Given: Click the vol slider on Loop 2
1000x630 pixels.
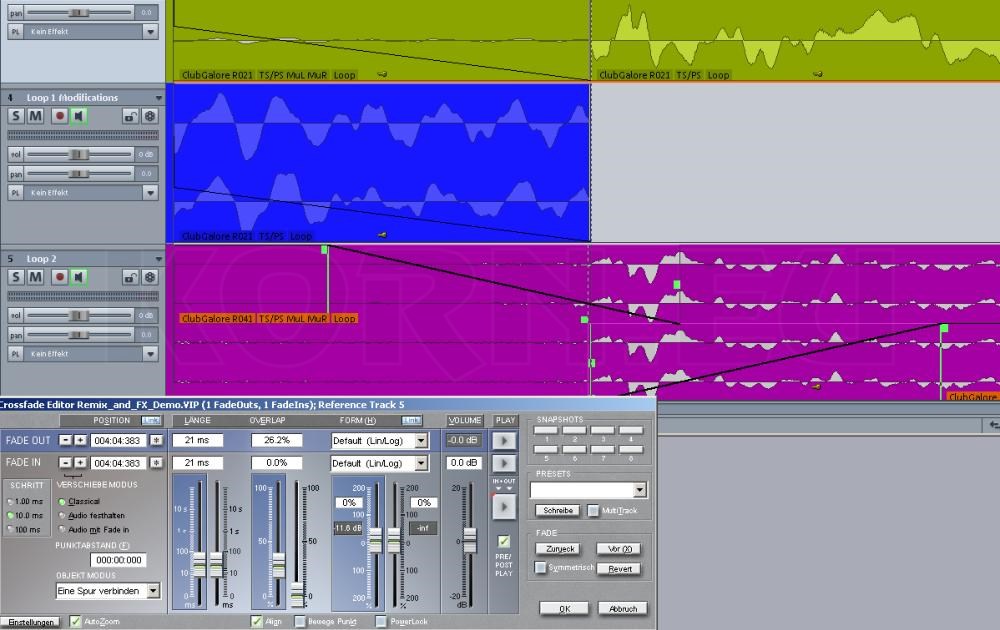Looking at the screenshot, I should tap(79, 314).
